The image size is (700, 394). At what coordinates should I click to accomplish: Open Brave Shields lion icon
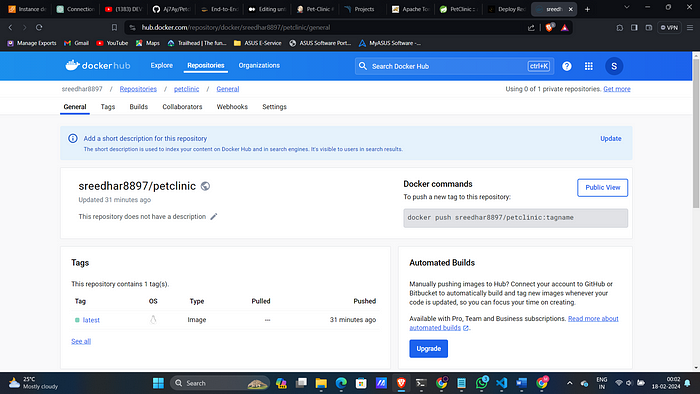pos(550,27)
